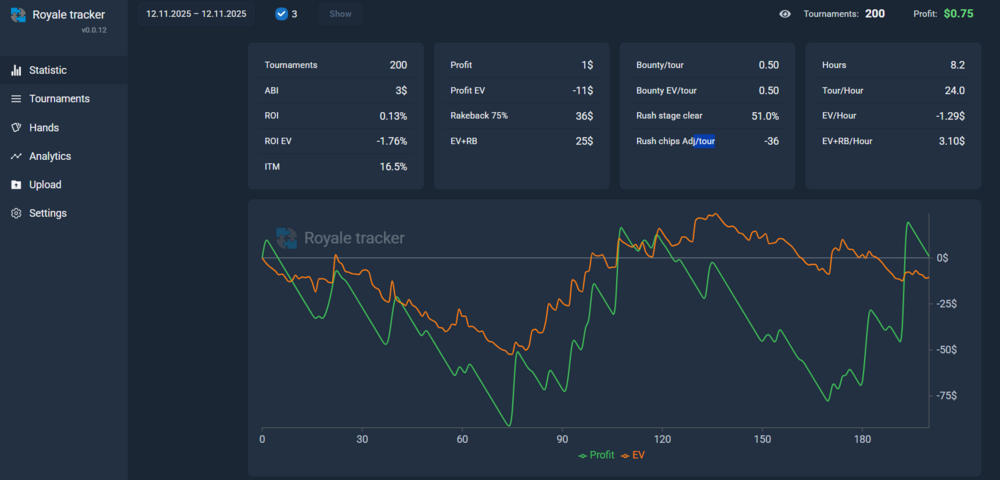Click the watermark logo in the chart
The width and height of the screenshot is (1000, 480).
coord(287,238)
